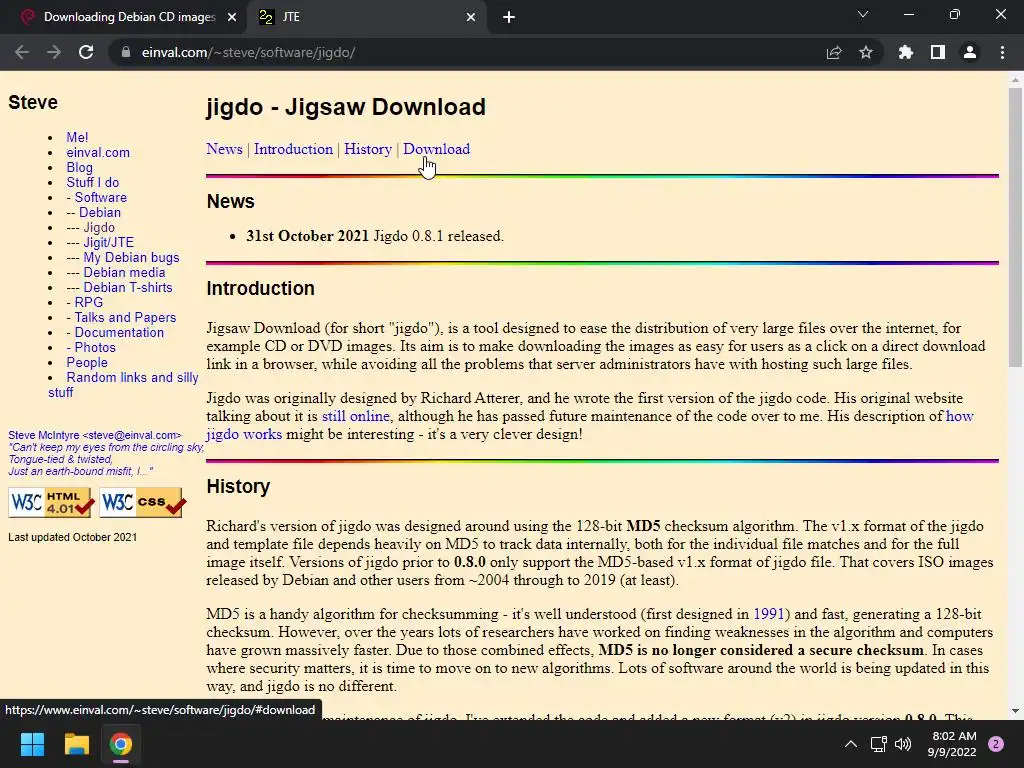This screenshot has height=768, width=1024.
Task: Expand the tab search chevron
Action: click(x=863, y=14)
